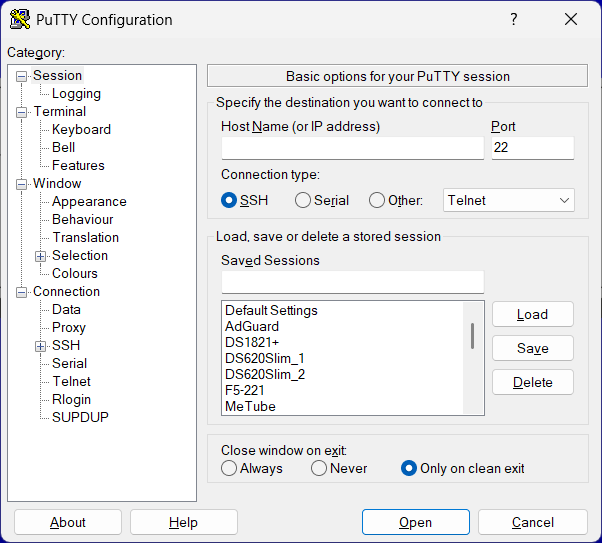602x543 pixels.
Task: Click the Open button
Action: (415, 522)
